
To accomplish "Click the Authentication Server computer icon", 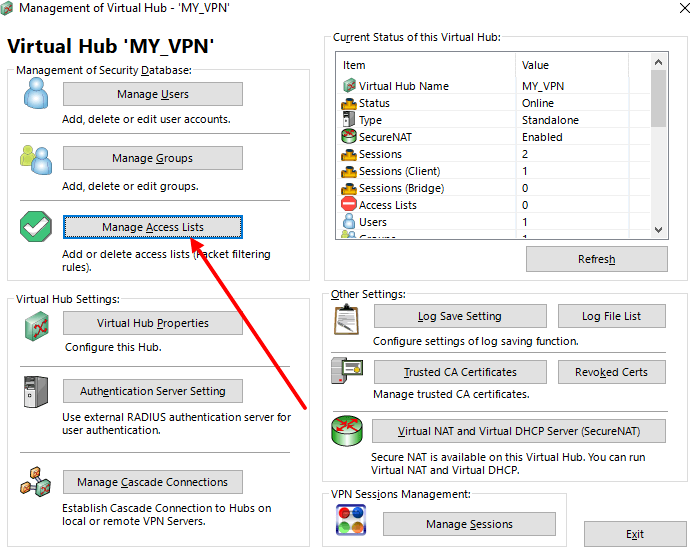I will coord(35,394).
